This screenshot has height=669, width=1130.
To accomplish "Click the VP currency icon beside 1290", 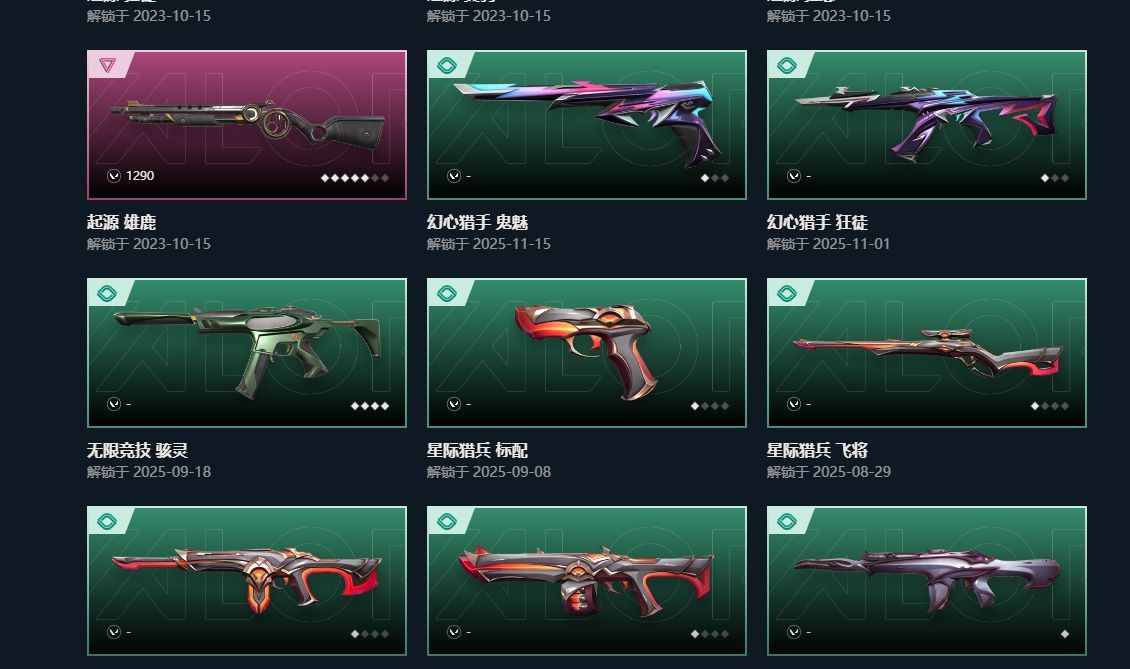I will pyautogui.click(x=114, y=176).
